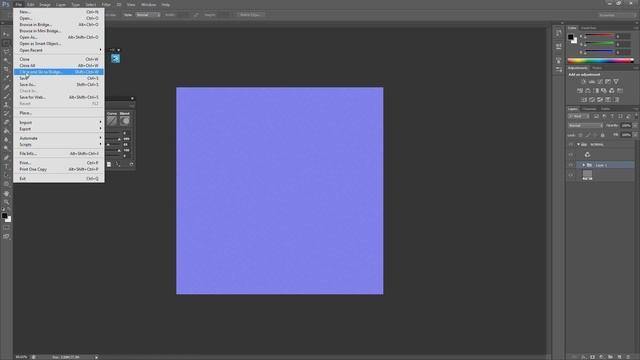The height and width of the screenshot is (360, 640).
Task: Toggle lock transparent pixels
Action: pos(581,135)
